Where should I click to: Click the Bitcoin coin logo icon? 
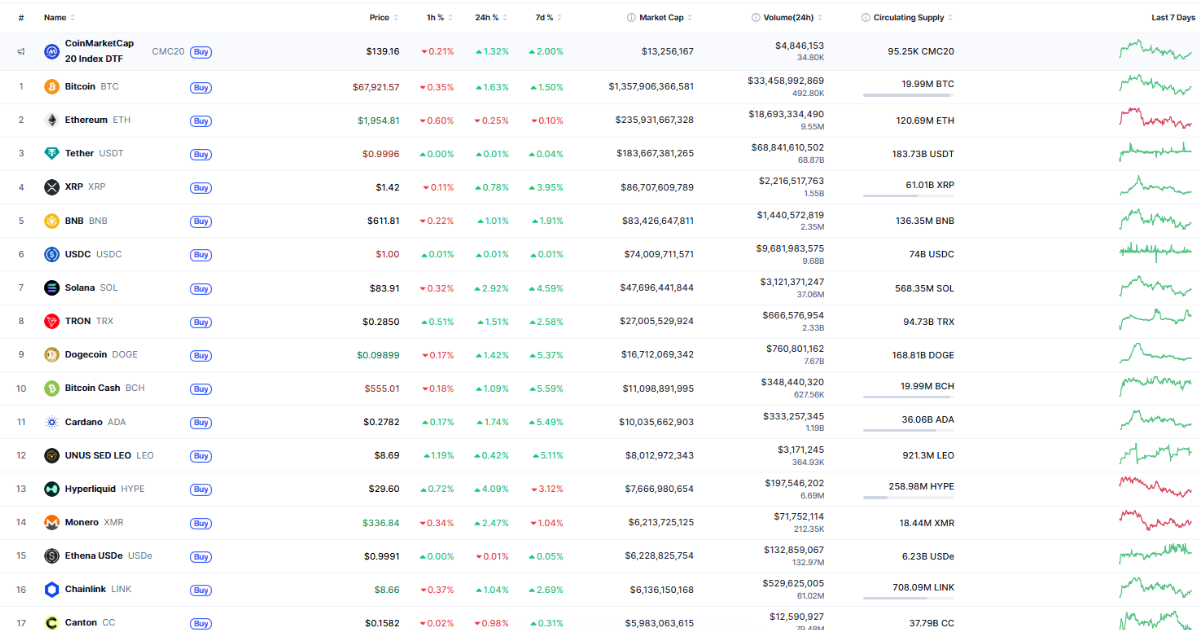pos(52,87)
